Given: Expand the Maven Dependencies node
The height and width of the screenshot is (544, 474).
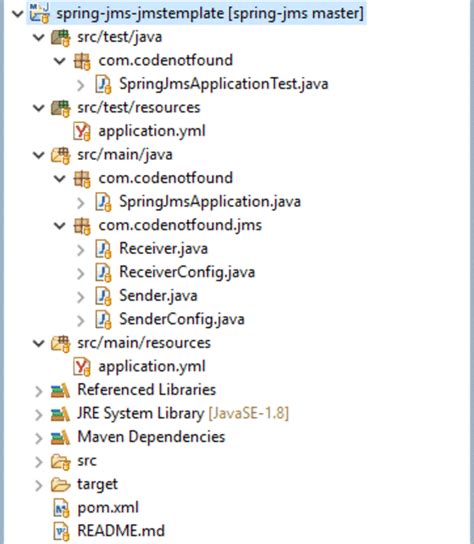Looking at the screenshot, I should 39,439.
